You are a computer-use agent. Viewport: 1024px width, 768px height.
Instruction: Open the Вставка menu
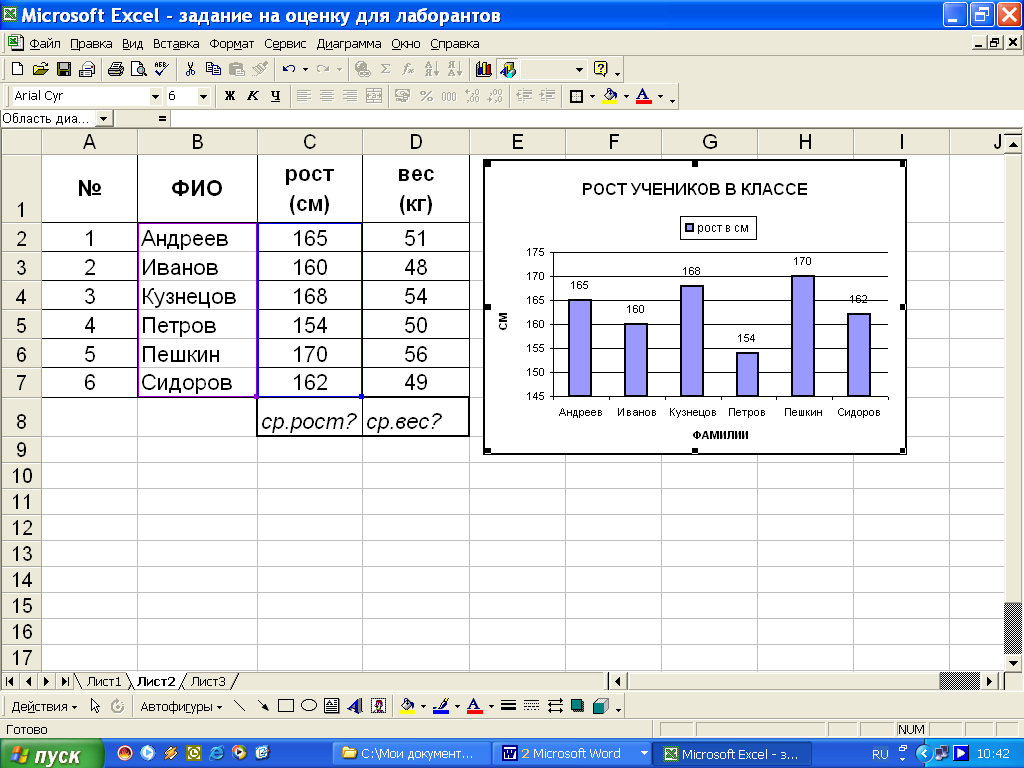(176, 44)
